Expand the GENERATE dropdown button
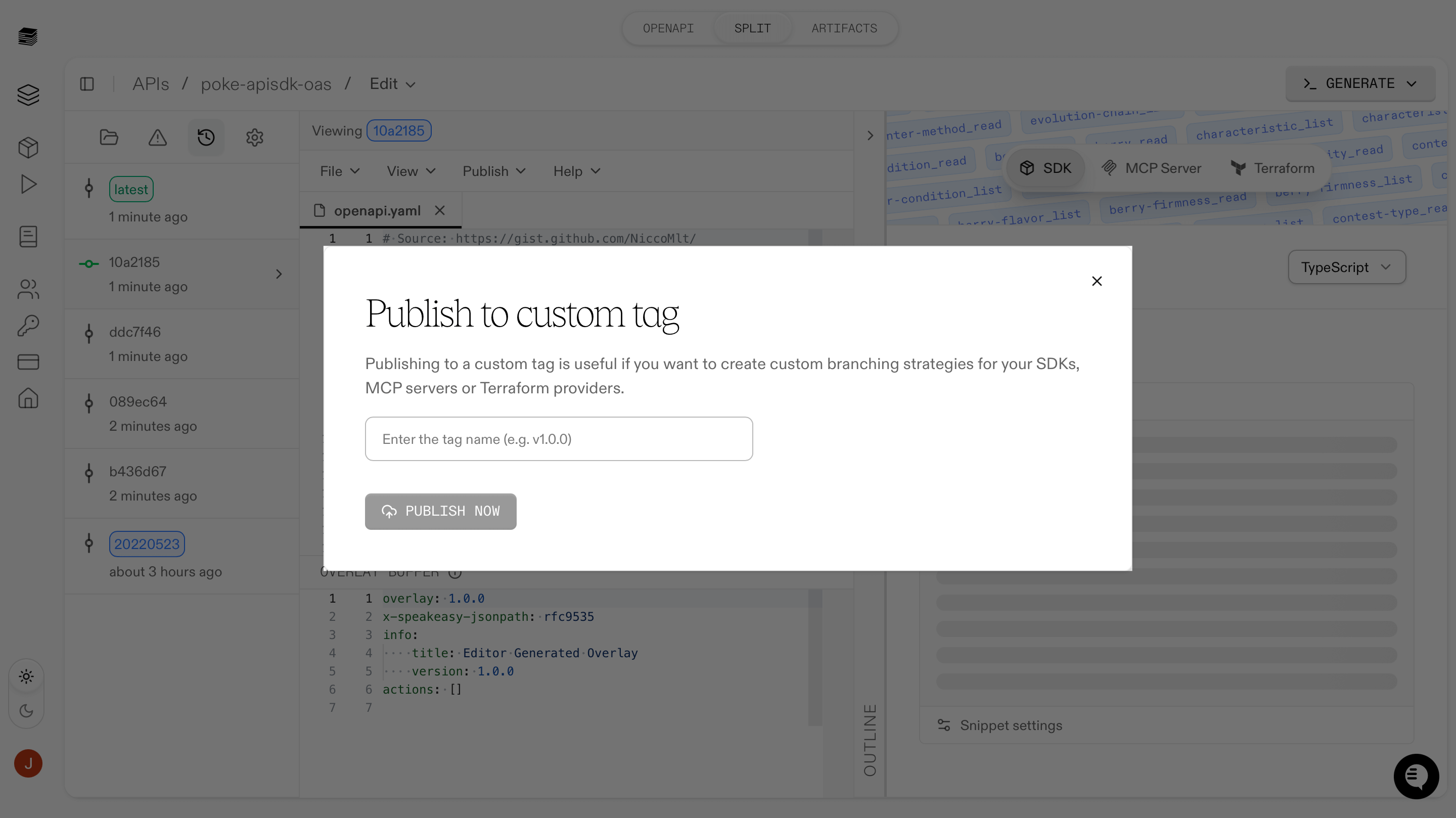1456x818 pixels. (x=1359, y=83)
